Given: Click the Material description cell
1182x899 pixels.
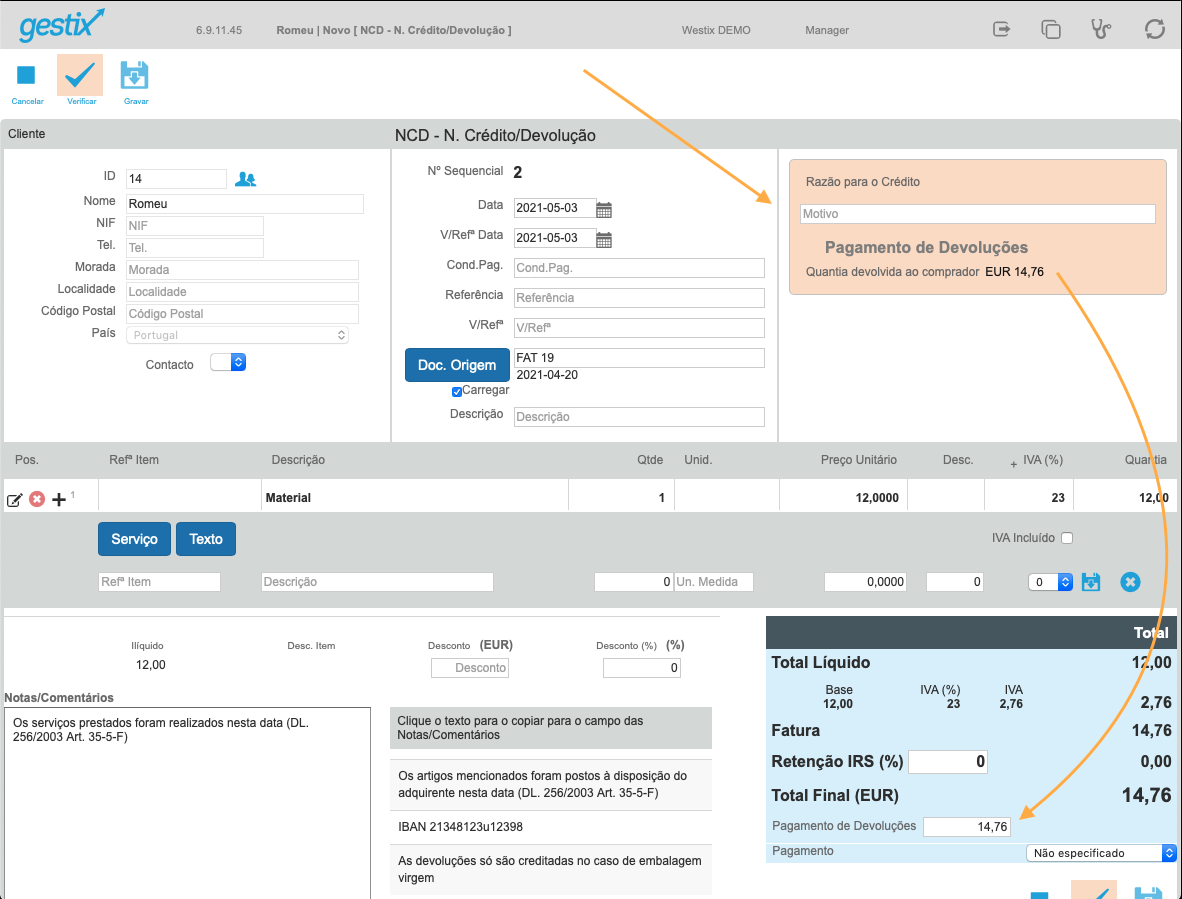Looking at the screenshot, I should 415,497.
